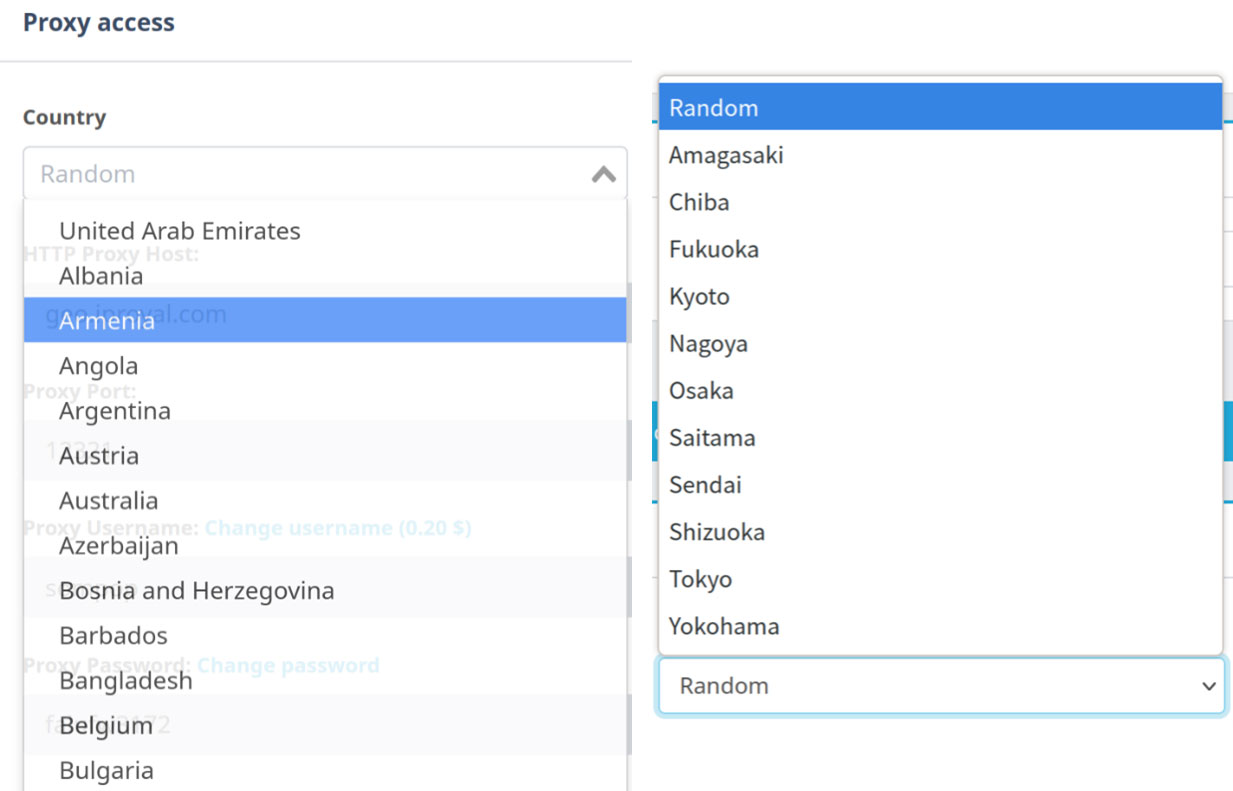Select Bulgaria in the country list
1233x791 pixels.
coord(107,771)
